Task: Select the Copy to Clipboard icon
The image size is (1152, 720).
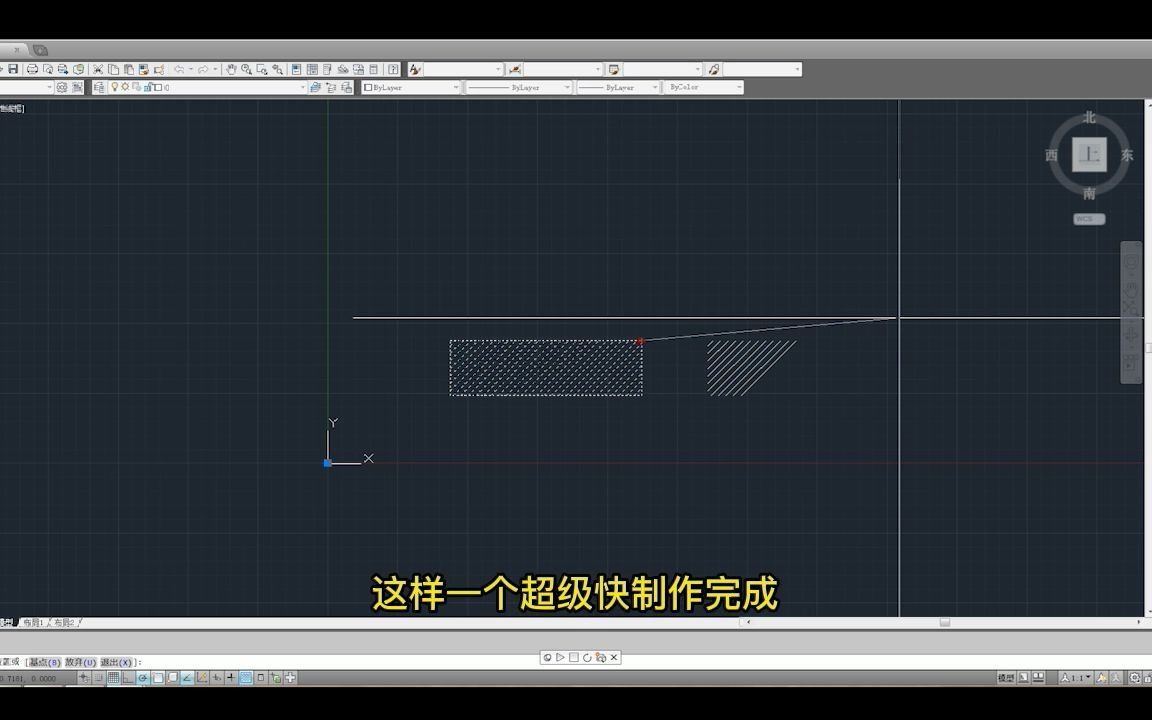Action: tap(115, 69)
